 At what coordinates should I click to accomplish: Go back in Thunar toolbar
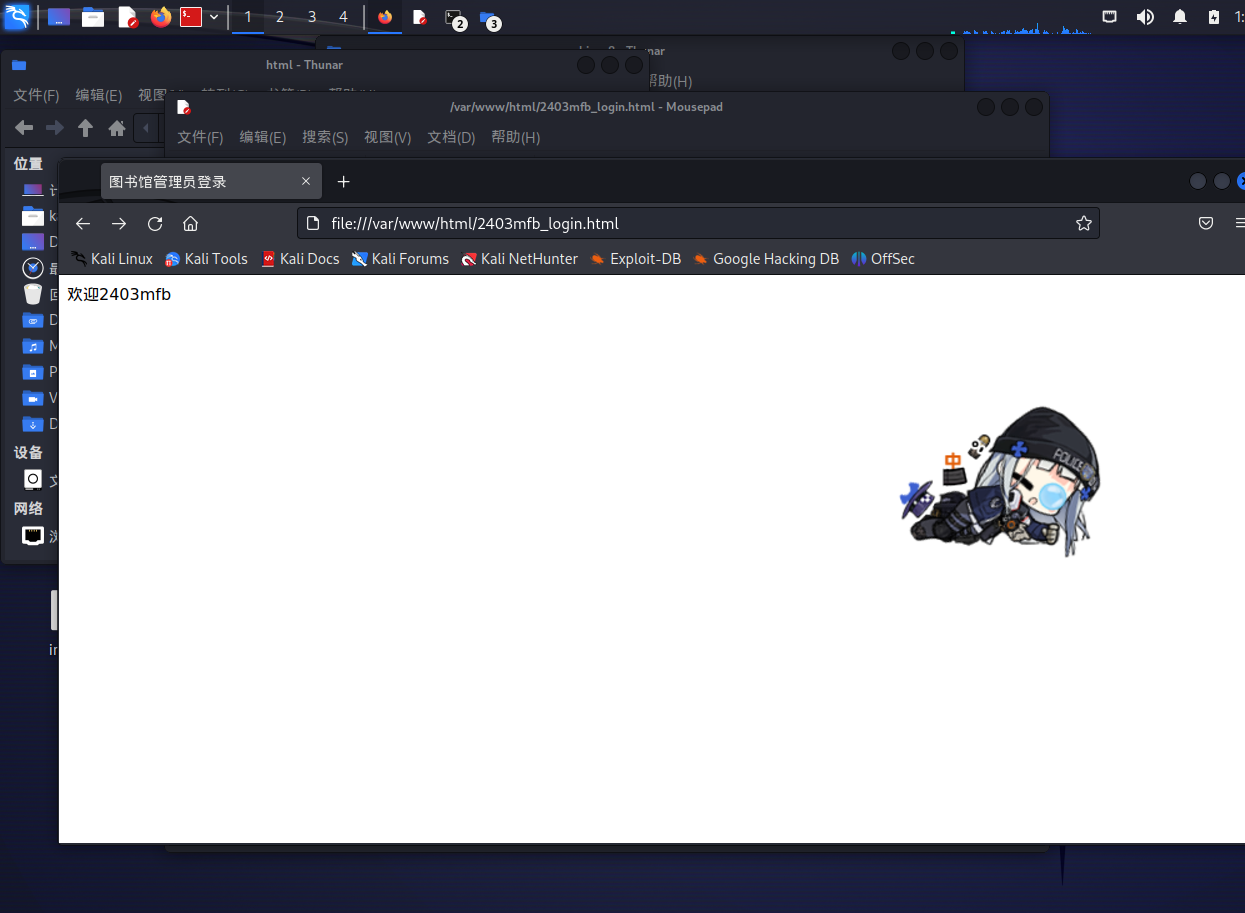(24, 128)
